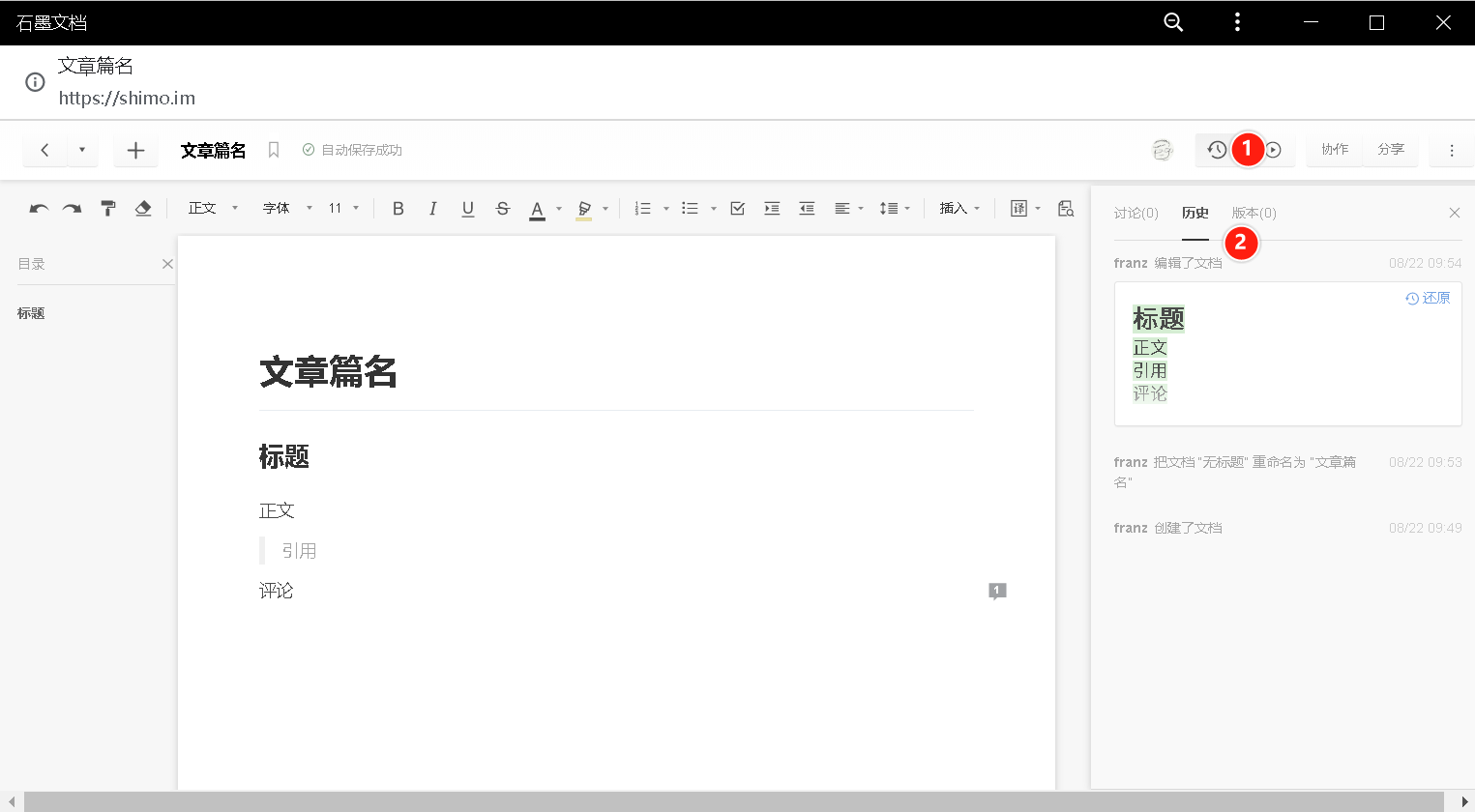The image size is (1475, 812).
Task: Bookmark the document 文章篇名
Action: click(274, 150)
